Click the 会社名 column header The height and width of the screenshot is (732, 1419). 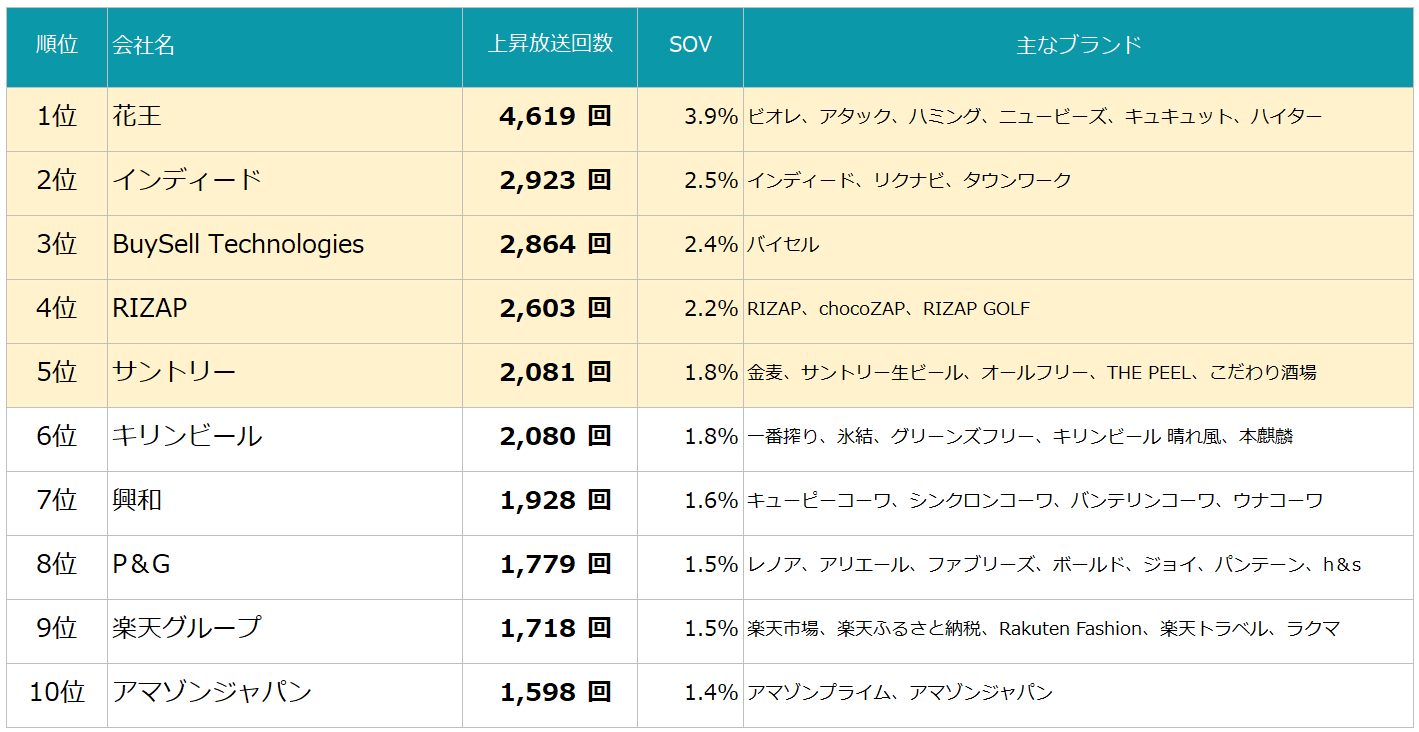285,45
